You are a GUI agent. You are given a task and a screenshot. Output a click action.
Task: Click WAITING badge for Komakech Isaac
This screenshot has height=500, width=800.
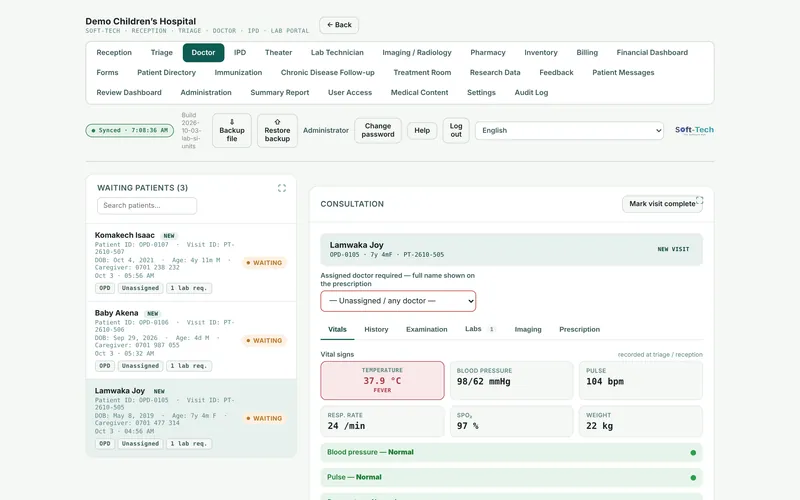point(264,263)
